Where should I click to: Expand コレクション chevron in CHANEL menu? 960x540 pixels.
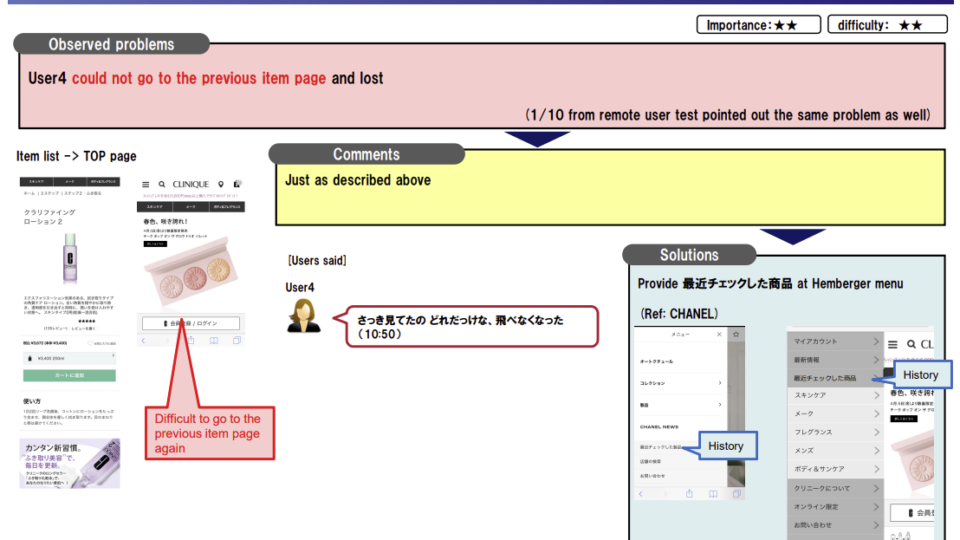(719, 383)
